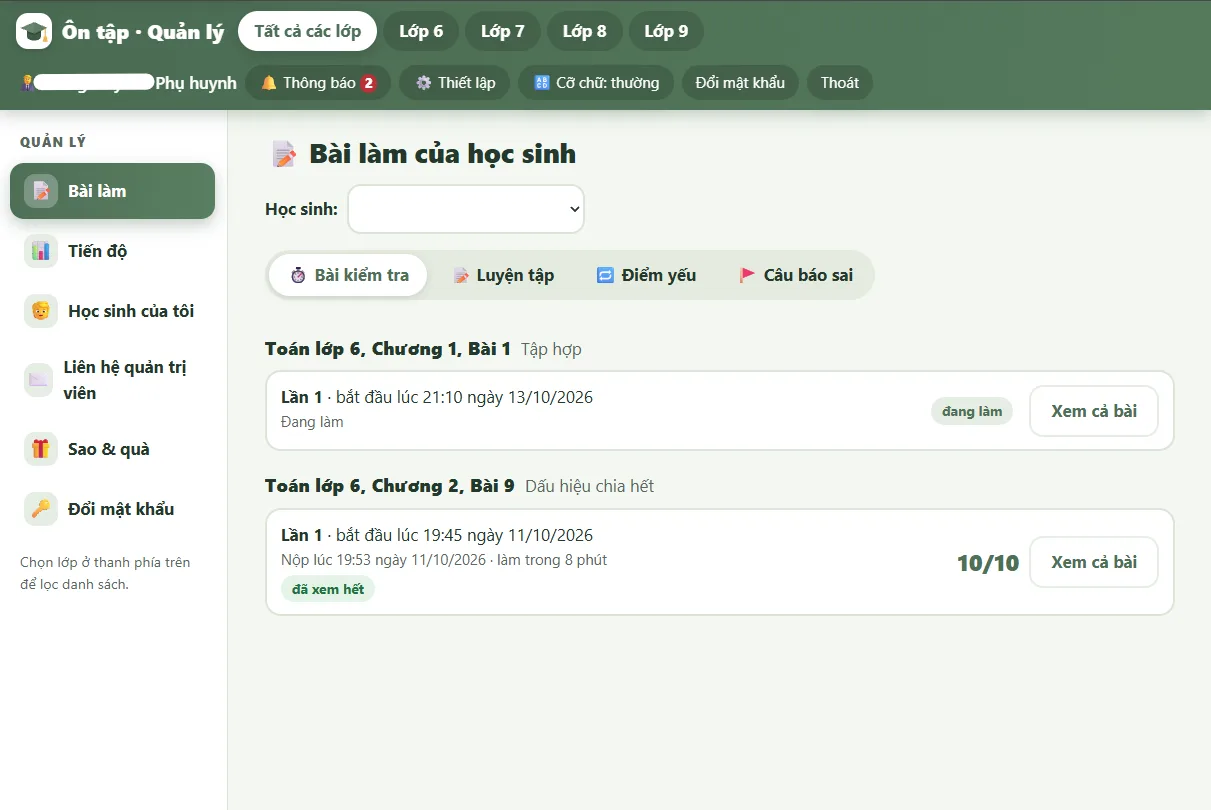Image resolution: width=1211 pixels, height=810 pixels.
Task: Click the Sao & quà gift icon
Action: (x=41, y=449)
